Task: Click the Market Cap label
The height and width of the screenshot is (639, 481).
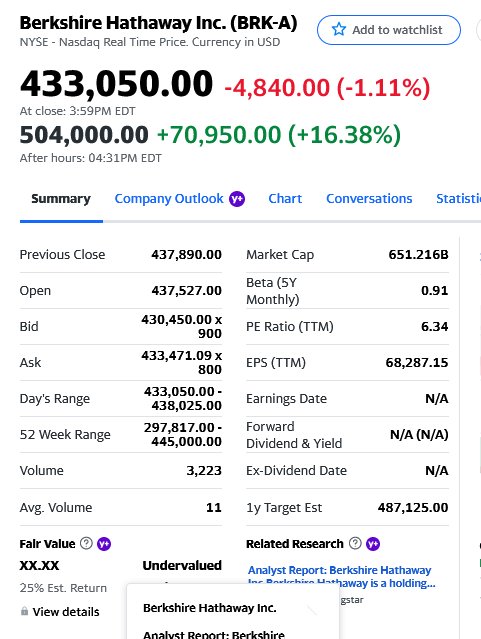Action: (x=280, y=255)
